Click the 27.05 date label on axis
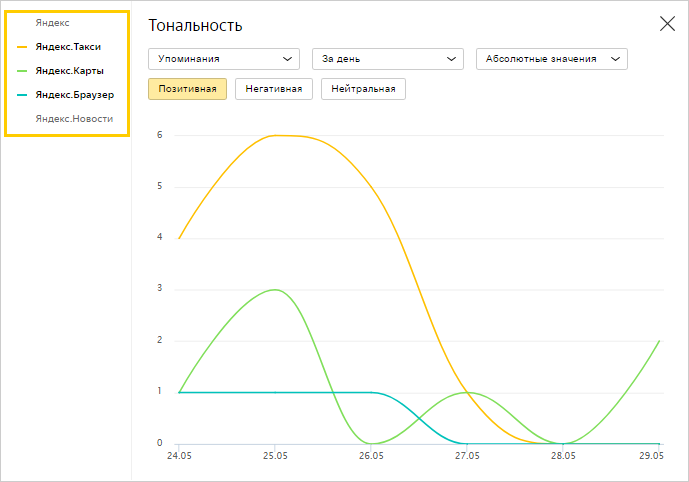Screen dimensions: 689x482 click(x=467, y=456)
